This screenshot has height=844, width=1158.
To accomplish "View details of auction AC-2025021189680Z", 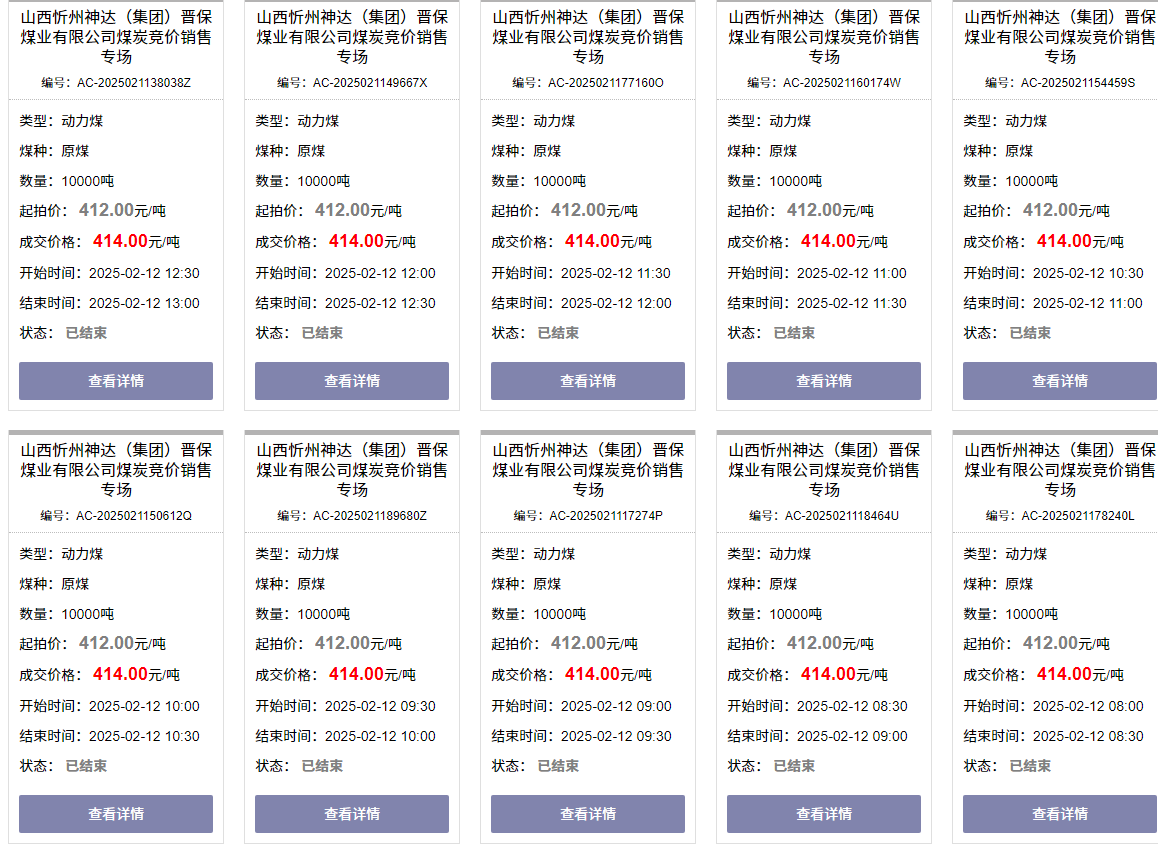I will coord(352,814).
